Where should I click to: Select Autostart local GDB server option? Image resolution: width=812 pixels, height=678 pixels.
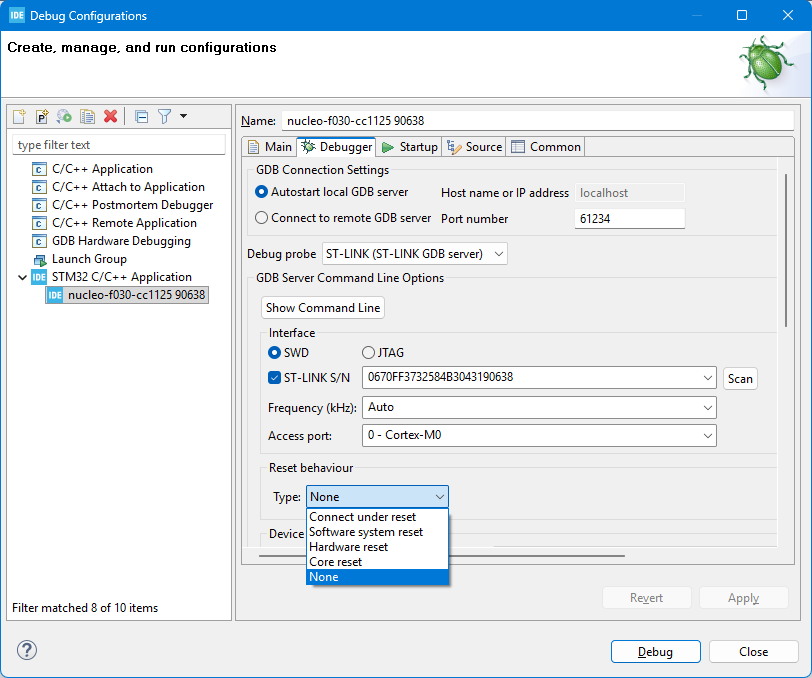[262, 192]
